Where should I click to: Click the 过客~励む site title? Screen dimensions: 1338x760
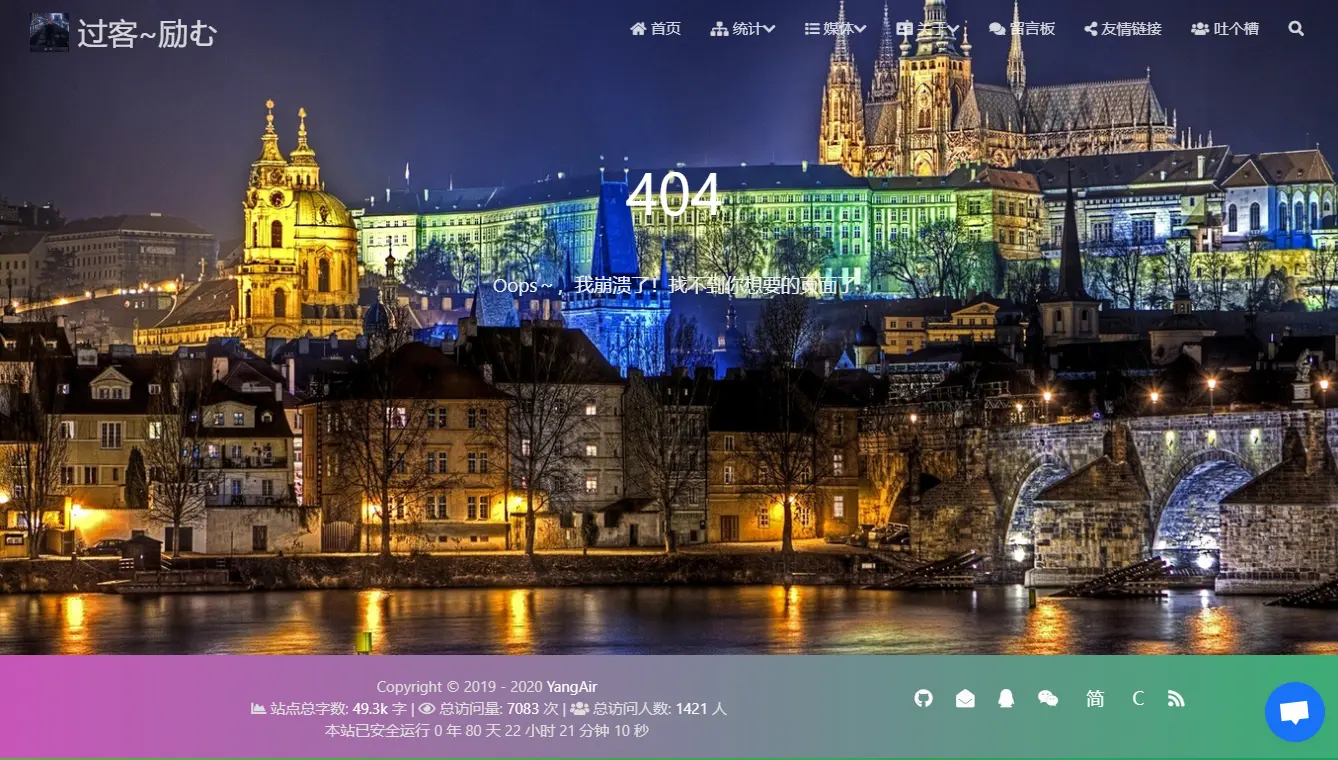[x=147, y=34]
